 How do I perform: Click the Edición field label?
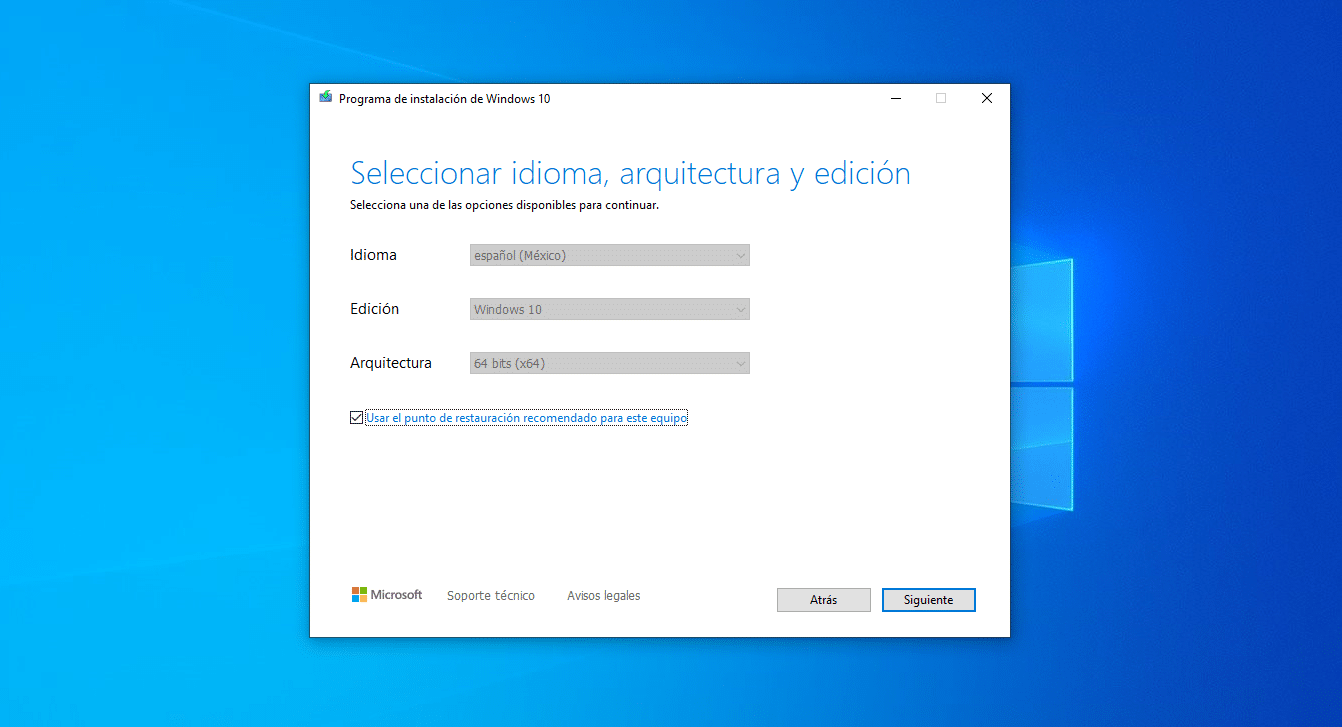[x=374, y=309]
